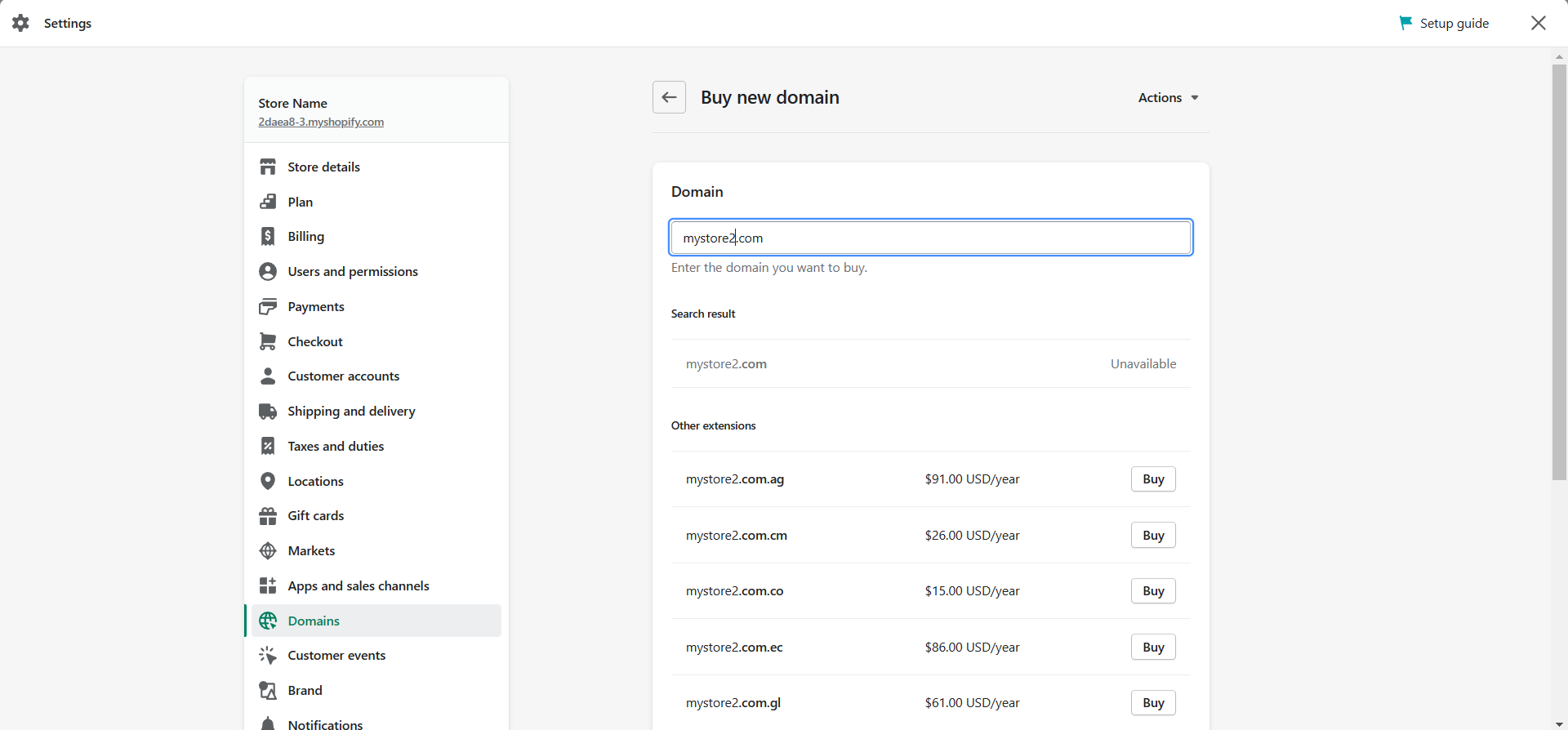Click the Payments card icon

coord(268,306)
